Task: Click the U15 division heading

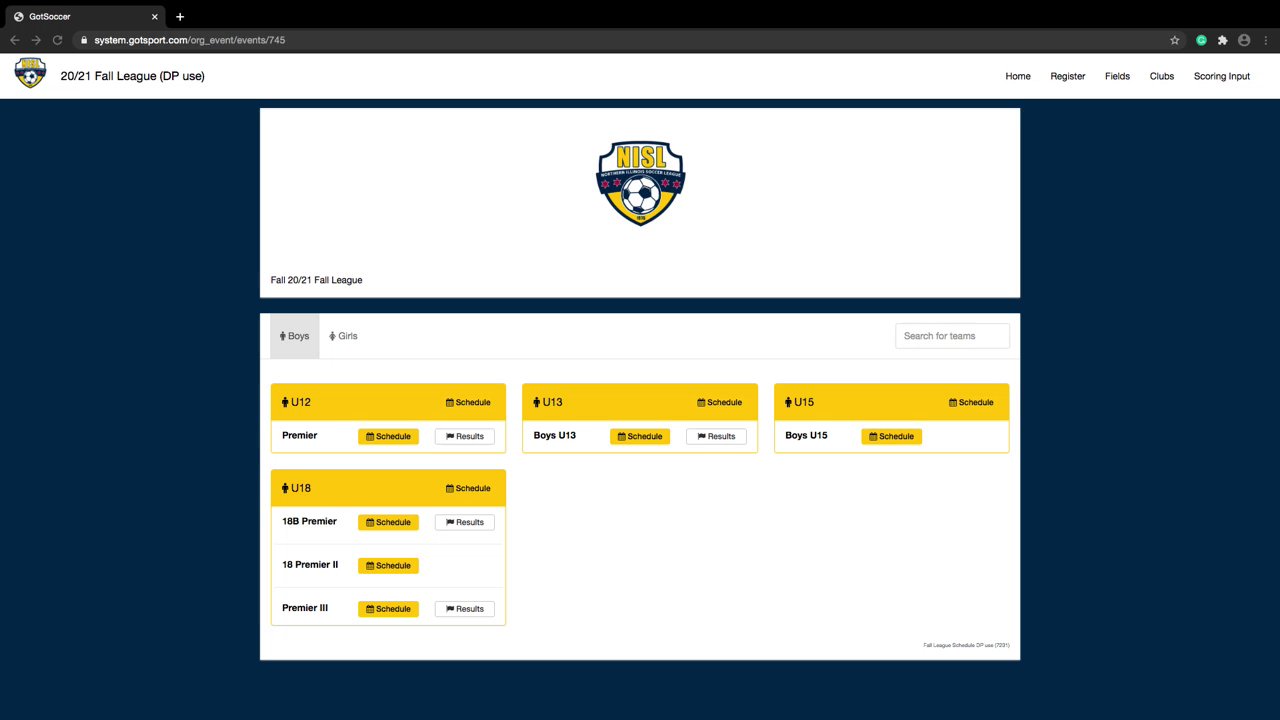Action: [799, 402]
